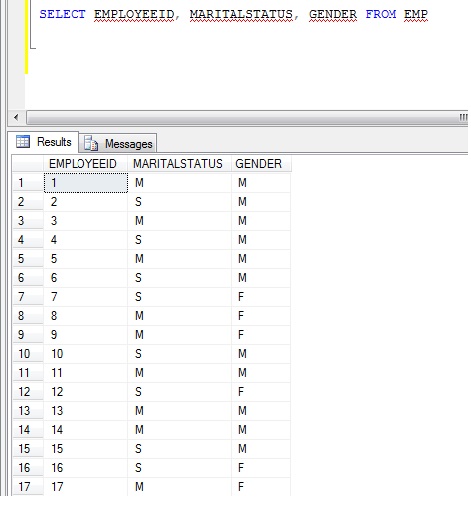The height and width of the screenshot is (523, 471).
Task: Click the FROM keyword in the query
Action: point(381,14)
